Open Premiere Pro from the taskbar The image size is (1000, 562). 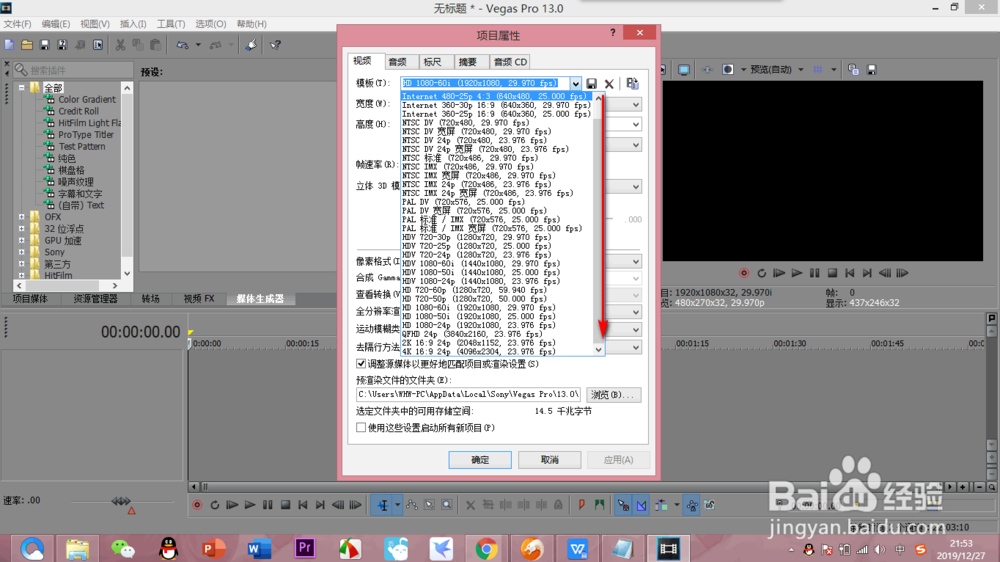(305, 548)
